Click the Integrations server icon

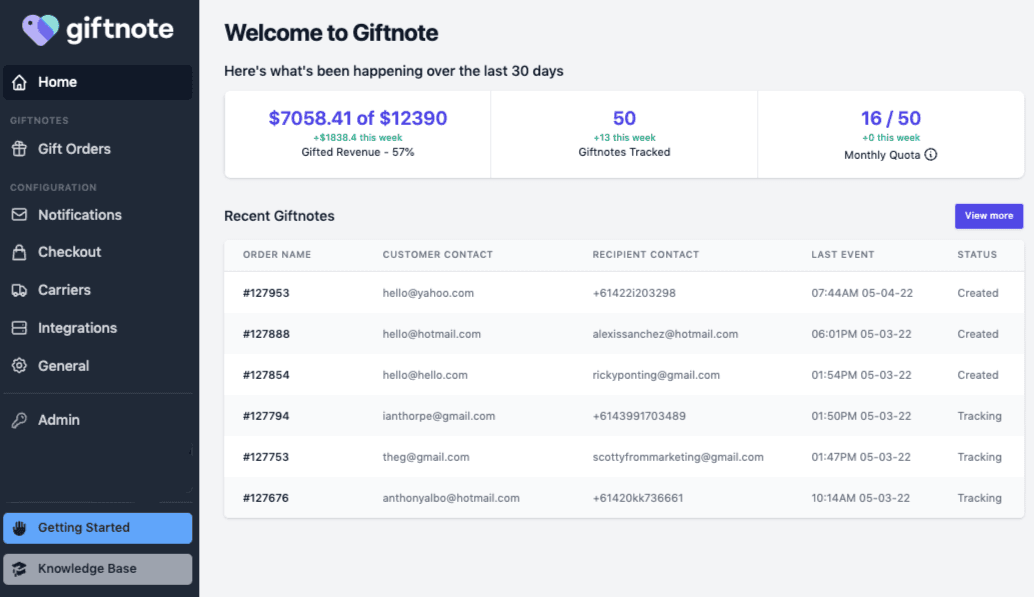(19, 328)
